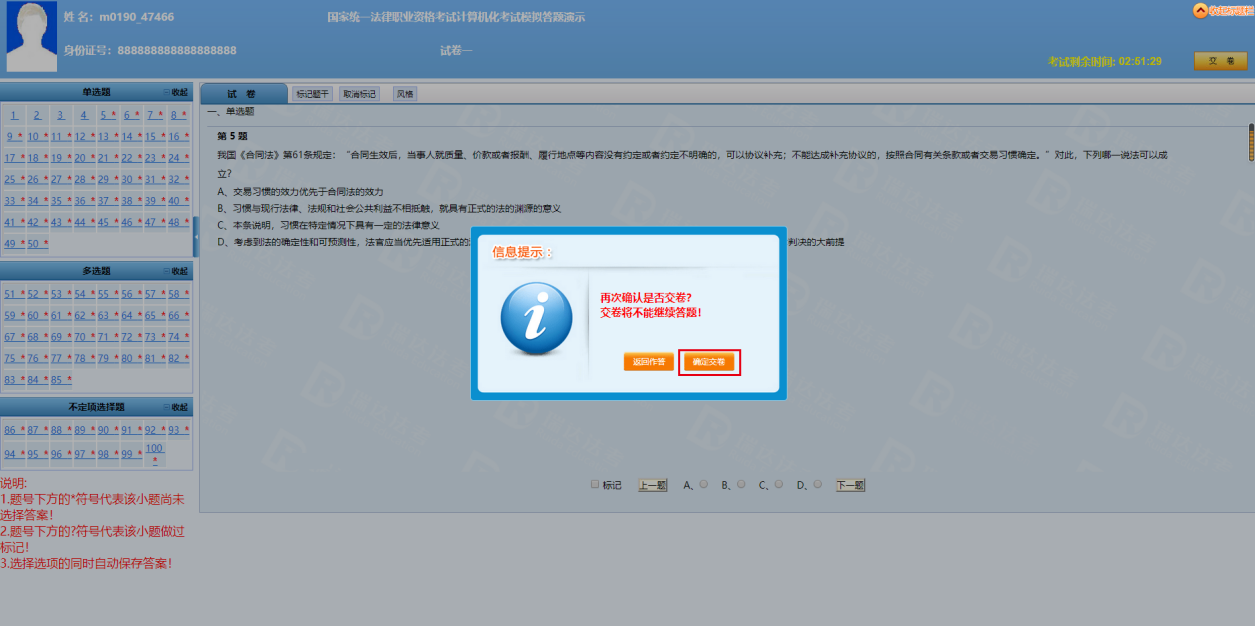Collapse the 单选题 section with 收起
Screen dimensions: 1255x626
176,92
